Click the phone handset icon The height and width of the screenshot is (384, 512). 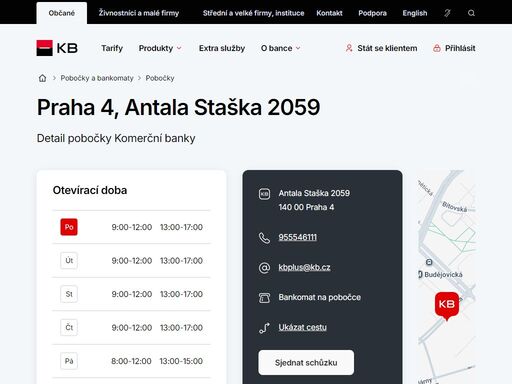pyautogui.click(x=264, y=238)
